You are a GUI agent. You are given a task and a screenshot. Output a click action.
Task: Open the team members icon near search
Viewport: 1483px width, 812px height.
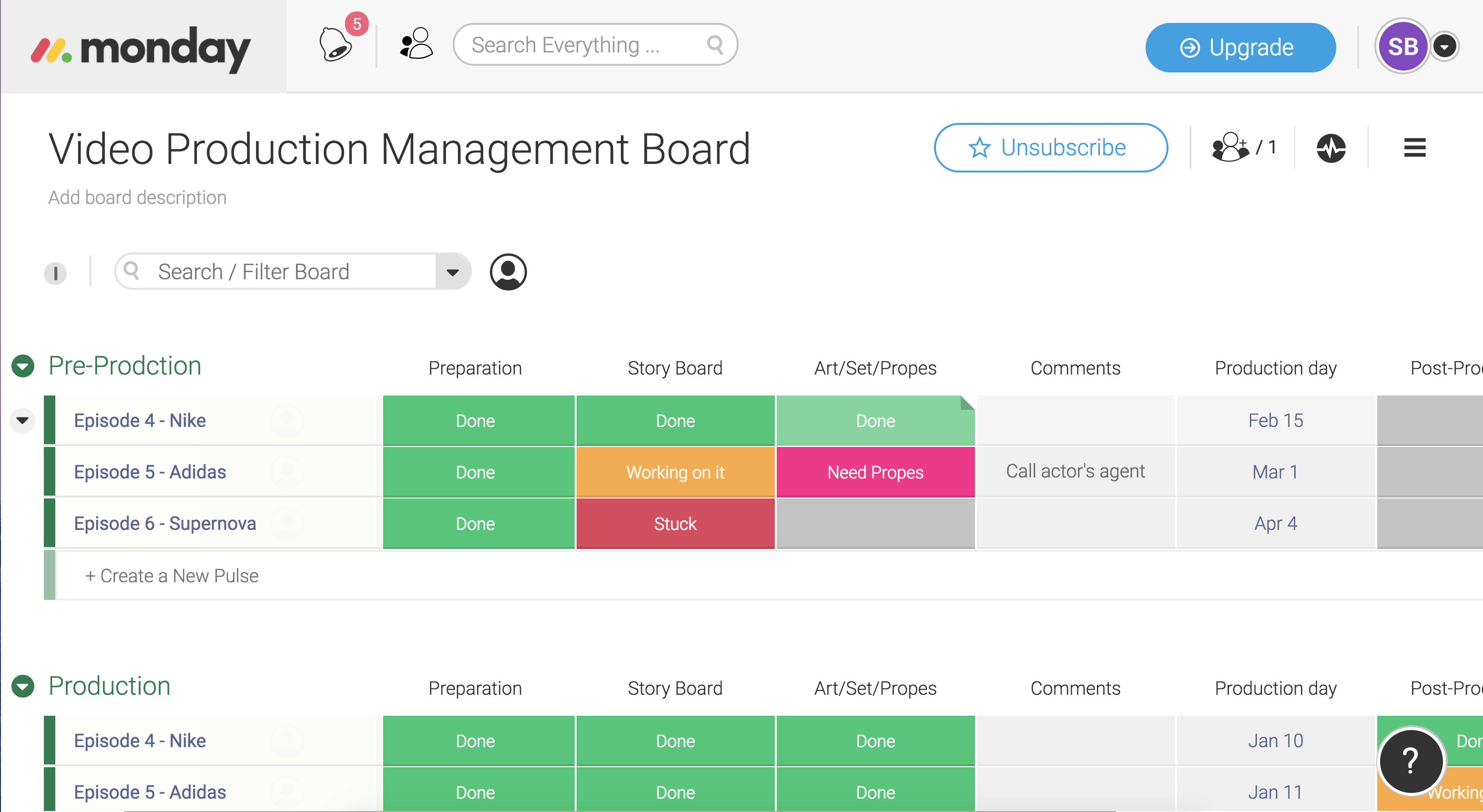coord(416,43)
